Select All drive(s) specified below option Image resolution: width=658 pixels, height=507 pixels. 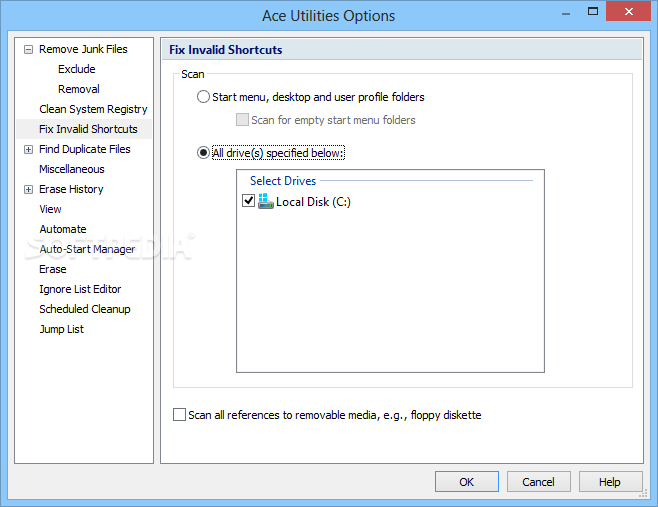pyautogui.click(x=271, y=153)
